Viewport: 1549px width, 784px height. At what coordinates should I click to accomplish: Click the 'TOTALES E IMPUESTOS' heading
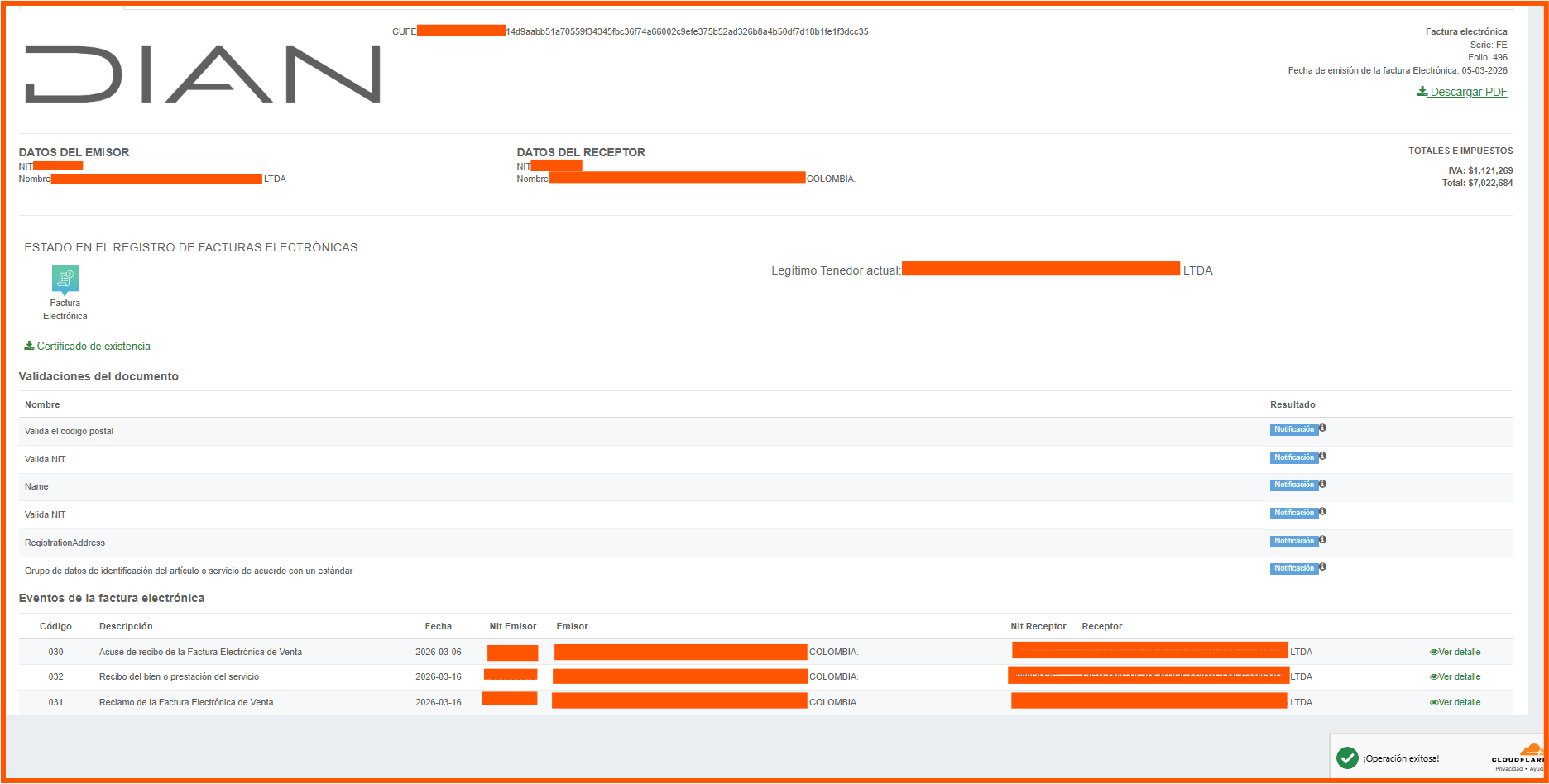click(x=1460, y=151)
